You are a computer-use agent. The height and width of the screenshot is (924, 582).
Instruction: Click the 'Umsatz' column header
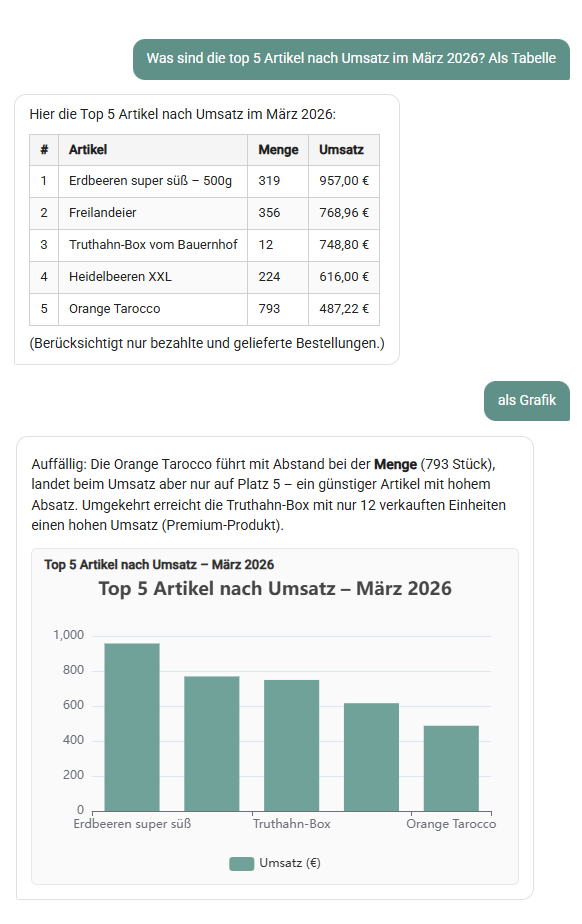point(344,150)
